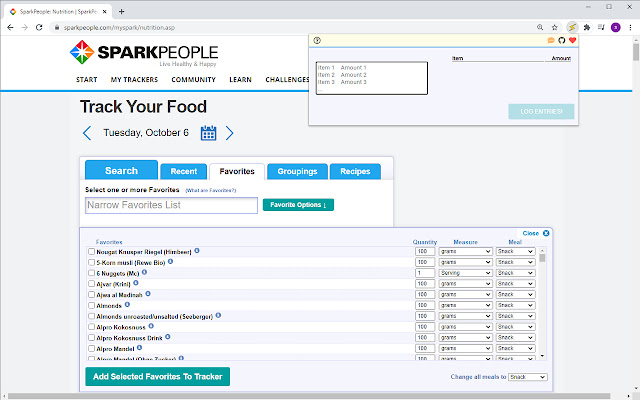Go to the previous day arrow
The image size is (640, 400).
(x=87, y=133)
